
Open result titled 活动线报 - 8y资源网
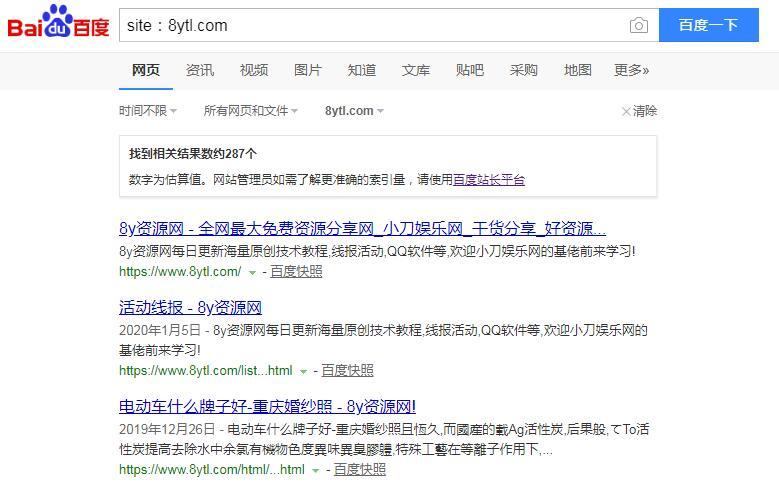pos(190,308)
